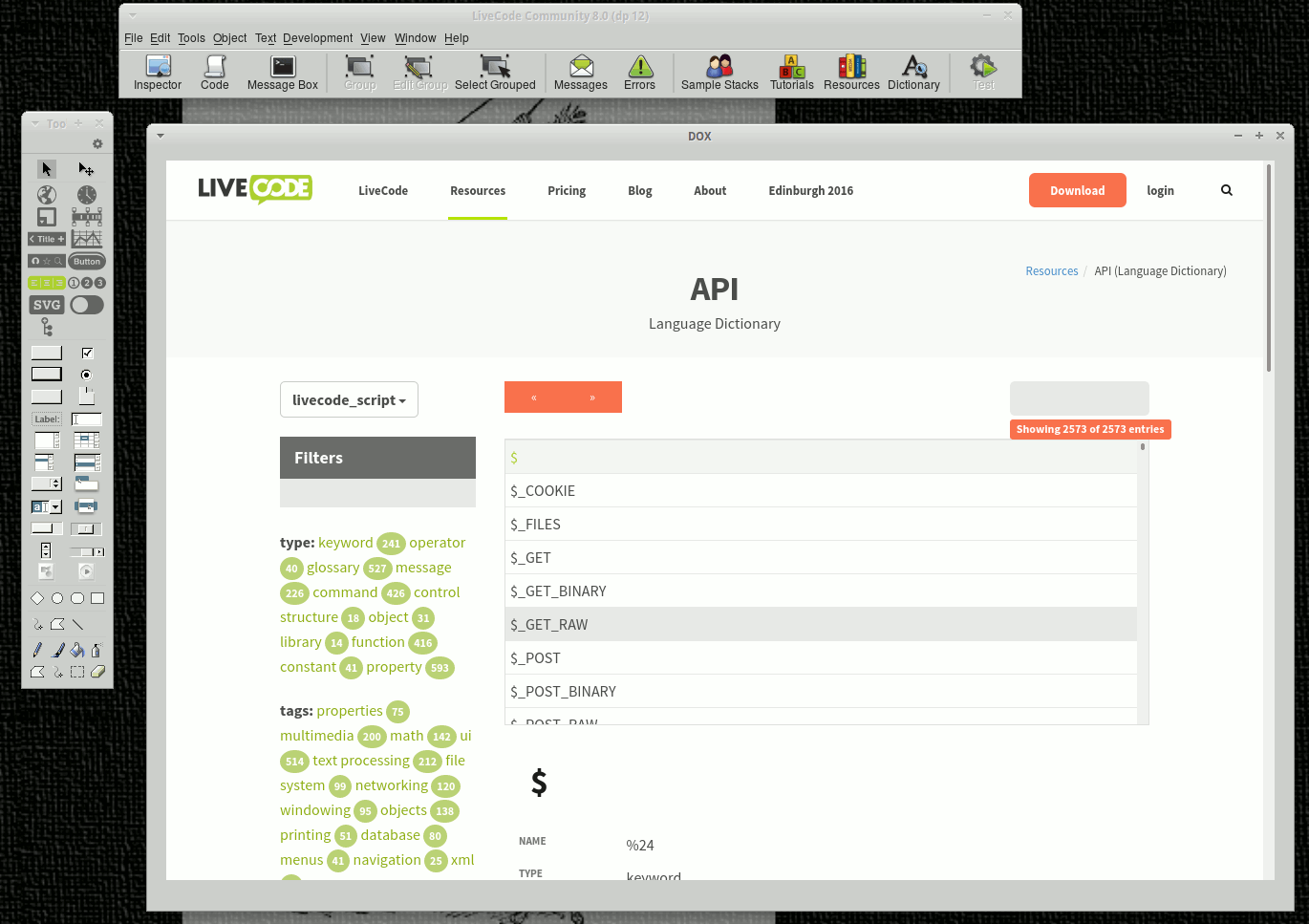The height and width of the screenshot is (924, 1309).
Task: Select the oval graphic tool
Action: 57,598
